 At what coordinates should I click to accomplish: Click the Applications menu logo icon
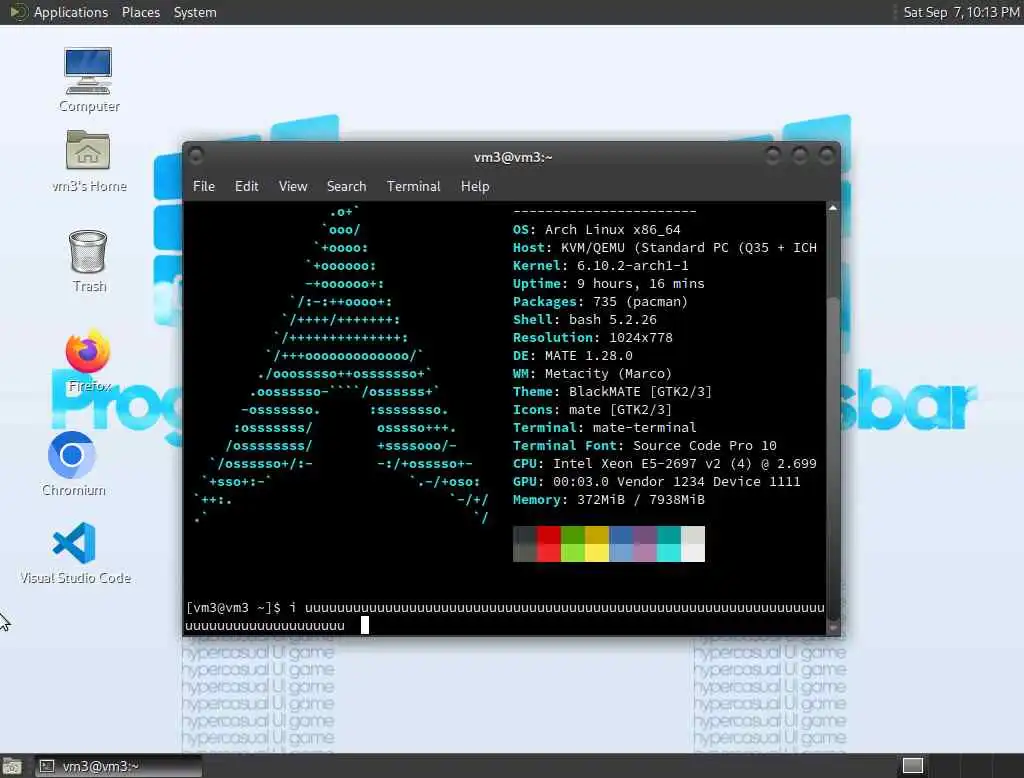[x=18, y=12]
